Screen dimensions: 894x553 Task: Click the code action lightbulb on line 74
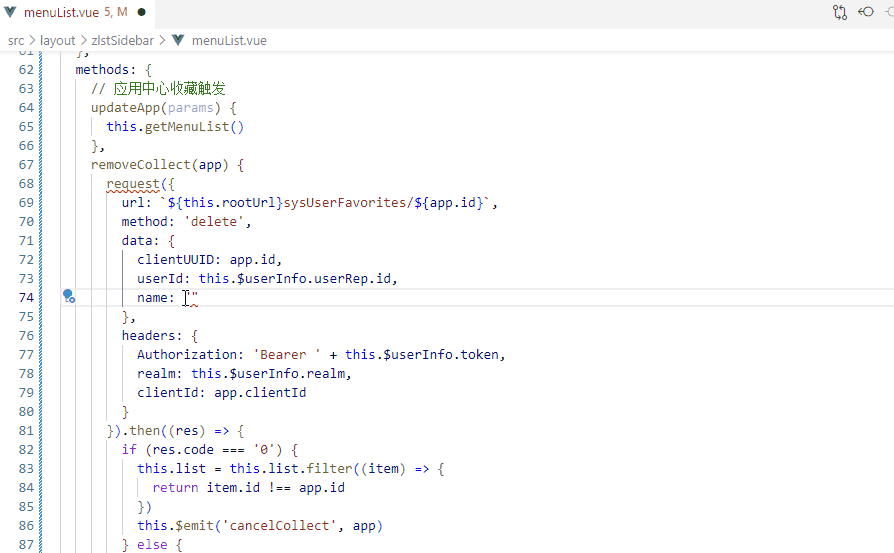(68, 296)
